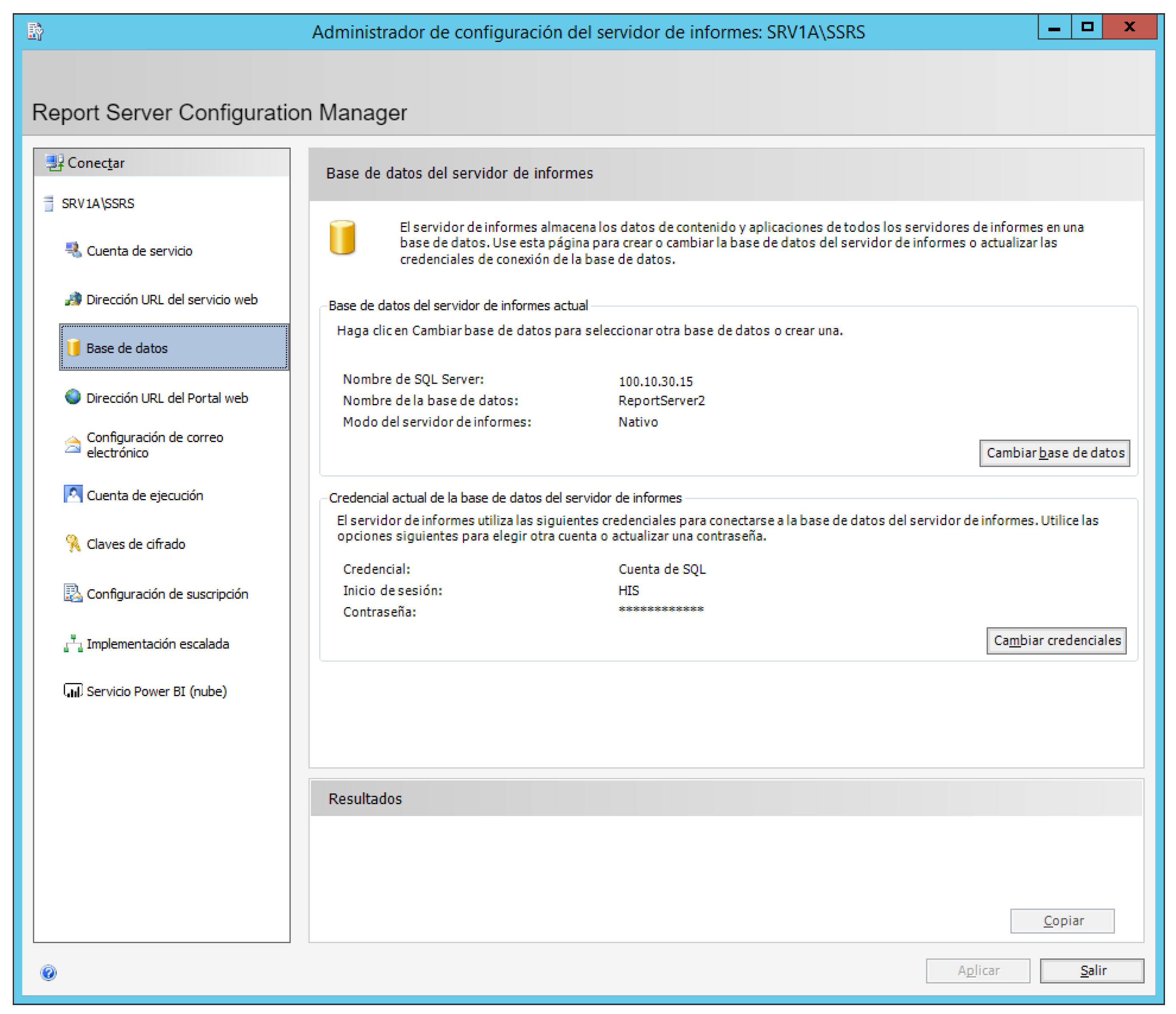Click the Servicio Power BI chart icon
The width and height of the screenshot is (1176, 1014).
tap(72, 691)
